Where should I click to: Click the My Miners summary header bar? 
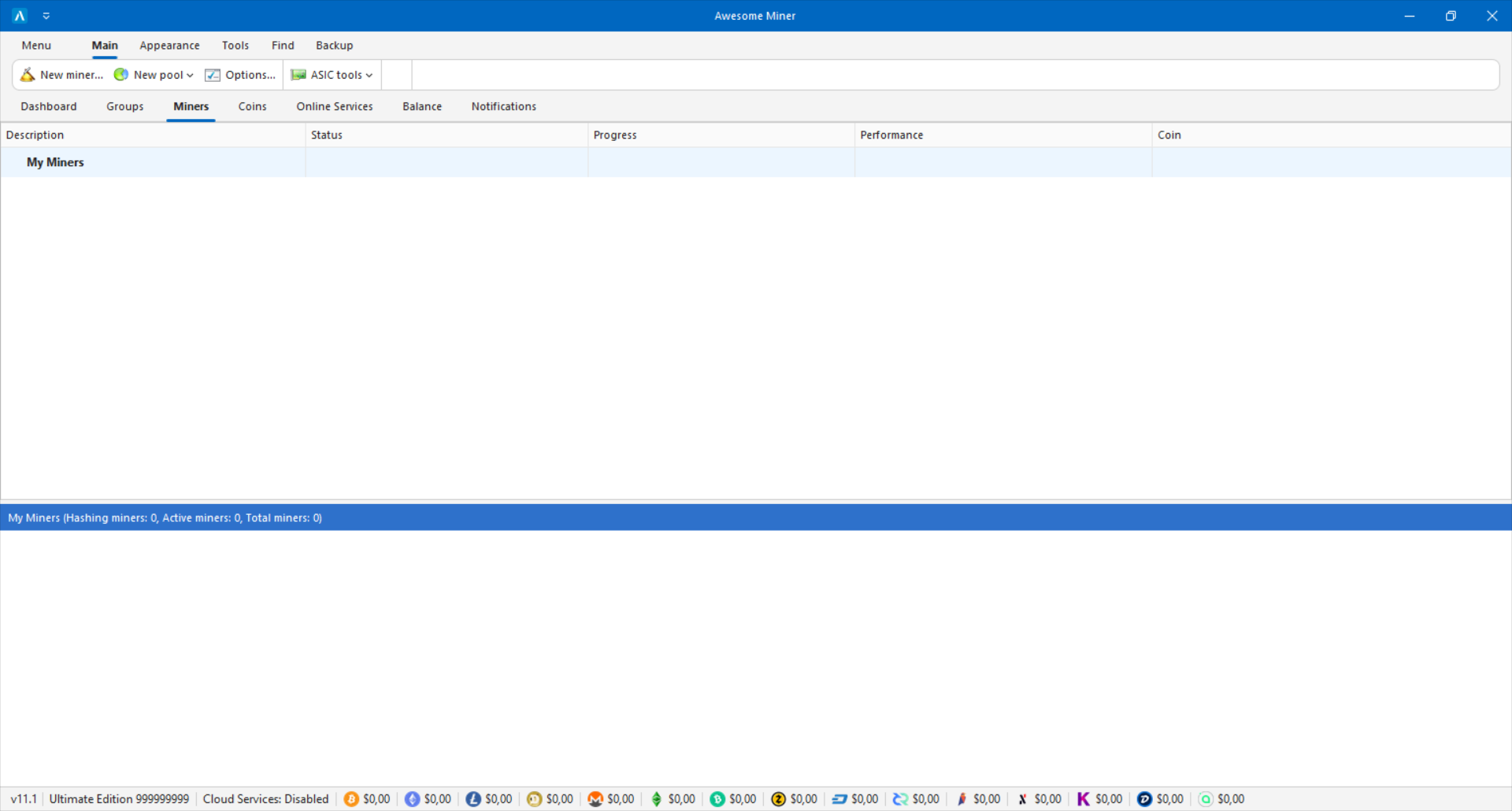tap(756, 518)
